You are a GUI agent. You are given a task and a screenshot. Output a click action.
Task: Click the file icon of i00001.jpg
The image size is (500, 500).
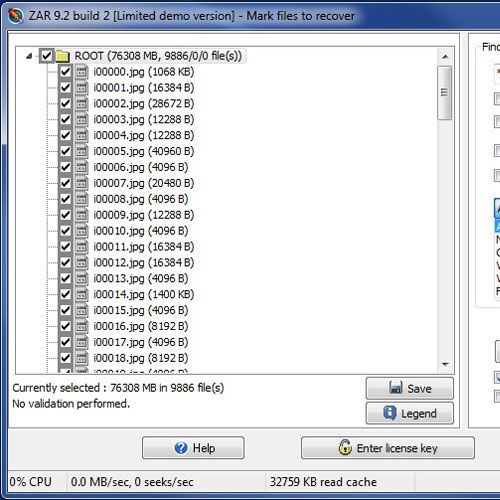[81, 88]
